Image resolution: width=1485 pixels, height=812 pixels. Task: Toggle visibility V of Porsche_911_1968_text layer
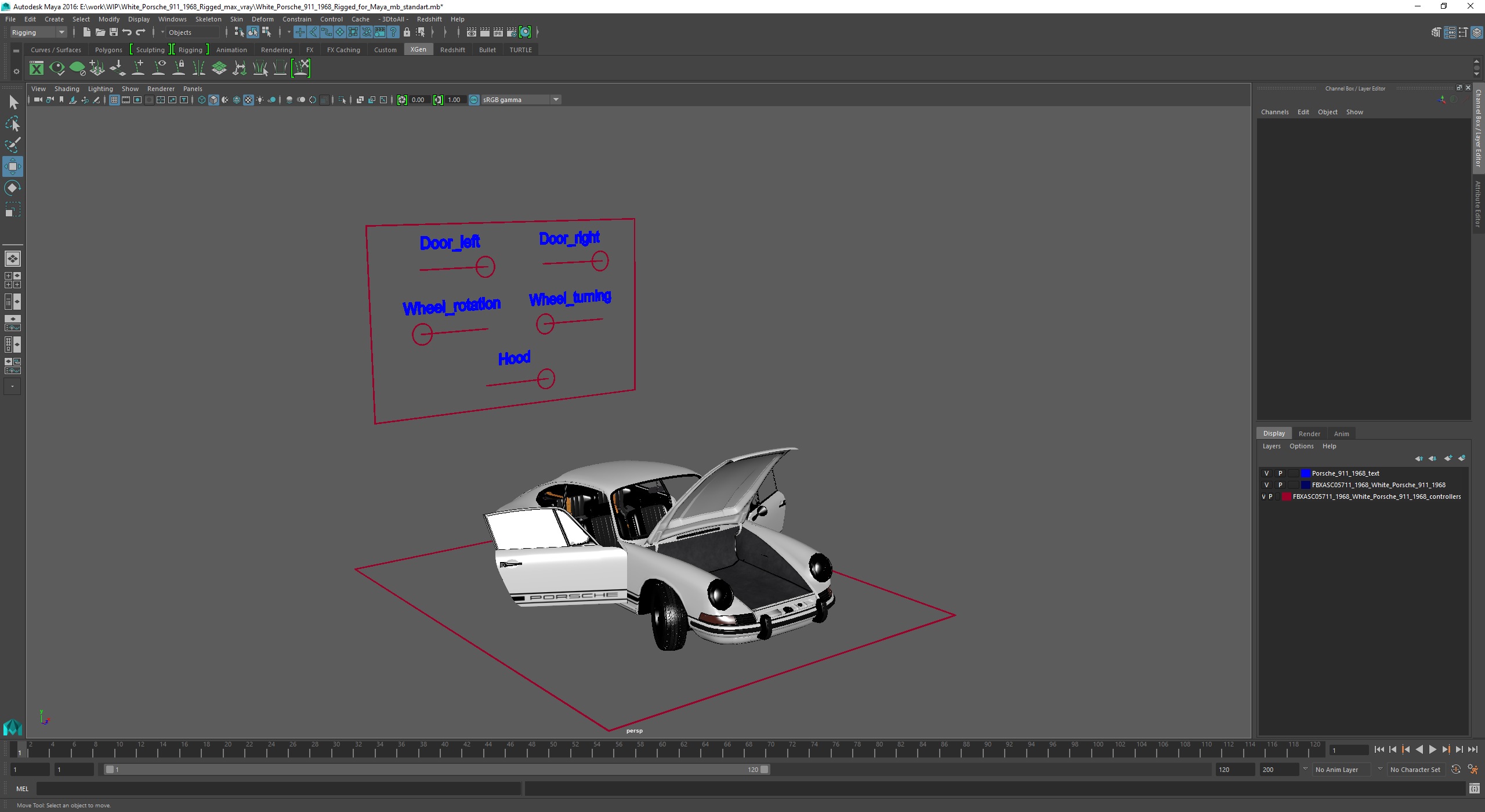click(1266, 473)
